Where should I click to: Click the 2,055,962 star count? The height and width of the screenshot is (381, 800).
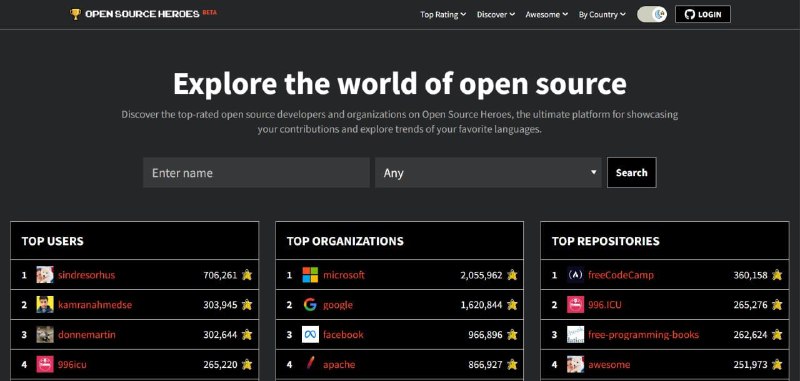(x=481, y=275)
